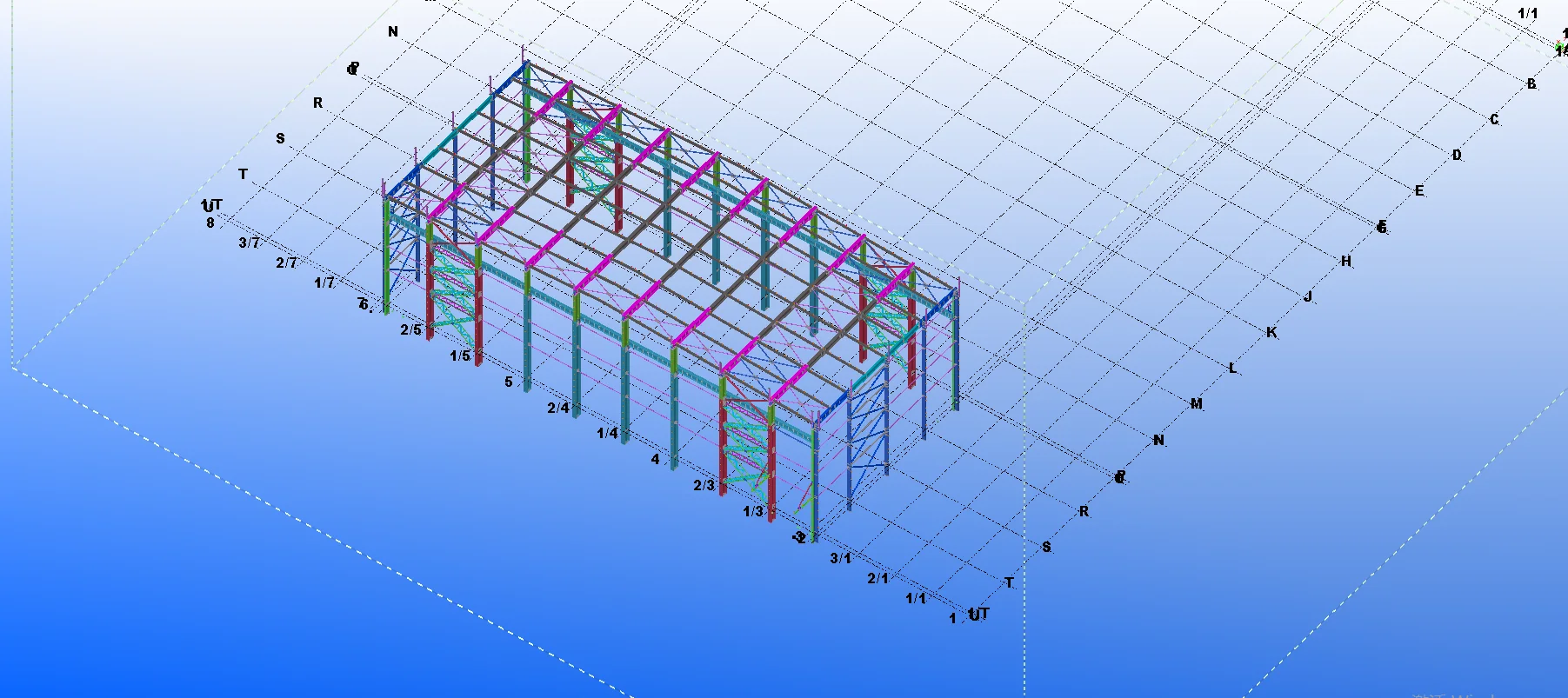Pick the grid label 5
Viewport: 1568px width, 698px height.
click(x=509, y=382)
